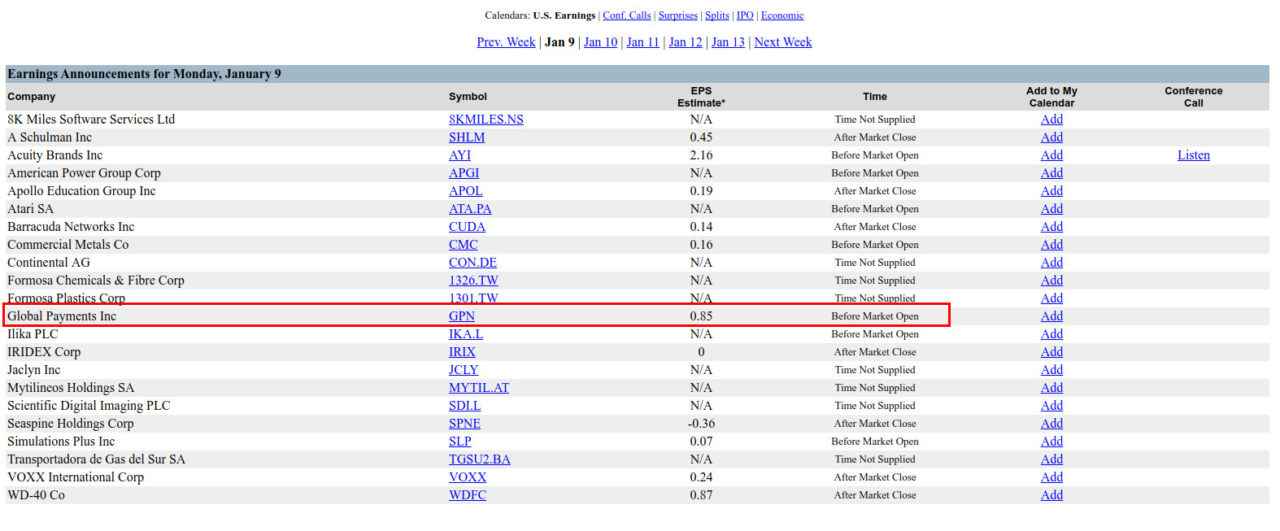Add Apollo Education Group to calendar

(x=1052, y=192)
